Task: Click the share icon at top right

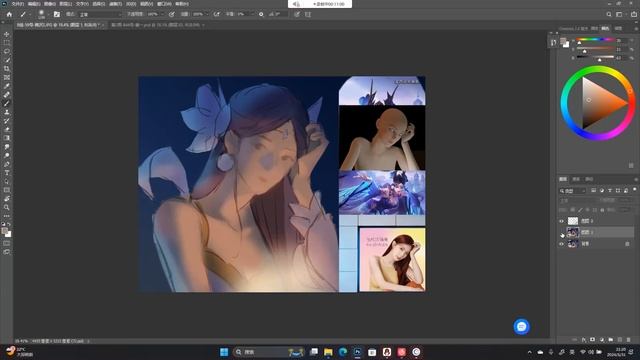Action: [634, 14]
